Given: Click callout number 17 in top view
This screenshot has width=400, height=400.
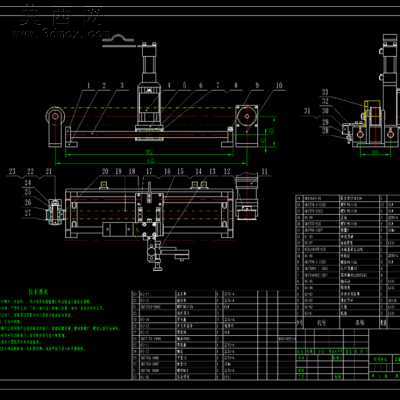Looking at the screenshot, I should (x=149, y=171).
